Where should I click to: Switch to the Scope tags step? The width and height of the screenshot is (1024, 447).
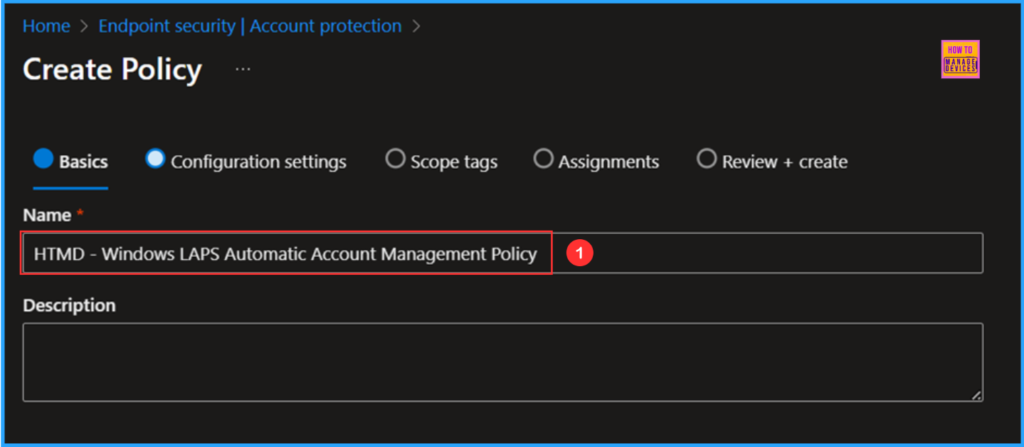click(x=441, y=161)
